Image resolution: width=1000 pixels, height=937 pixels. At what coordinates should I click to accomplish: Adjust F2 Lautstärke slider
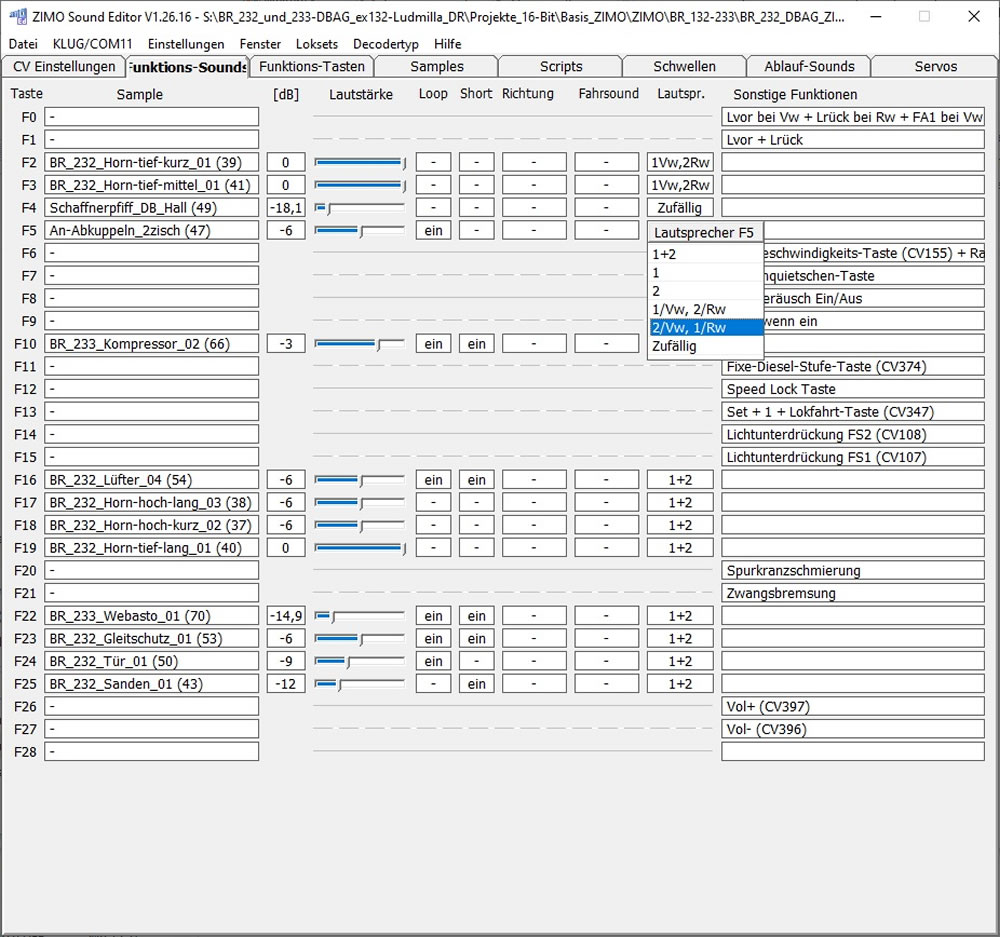(360, 163)
